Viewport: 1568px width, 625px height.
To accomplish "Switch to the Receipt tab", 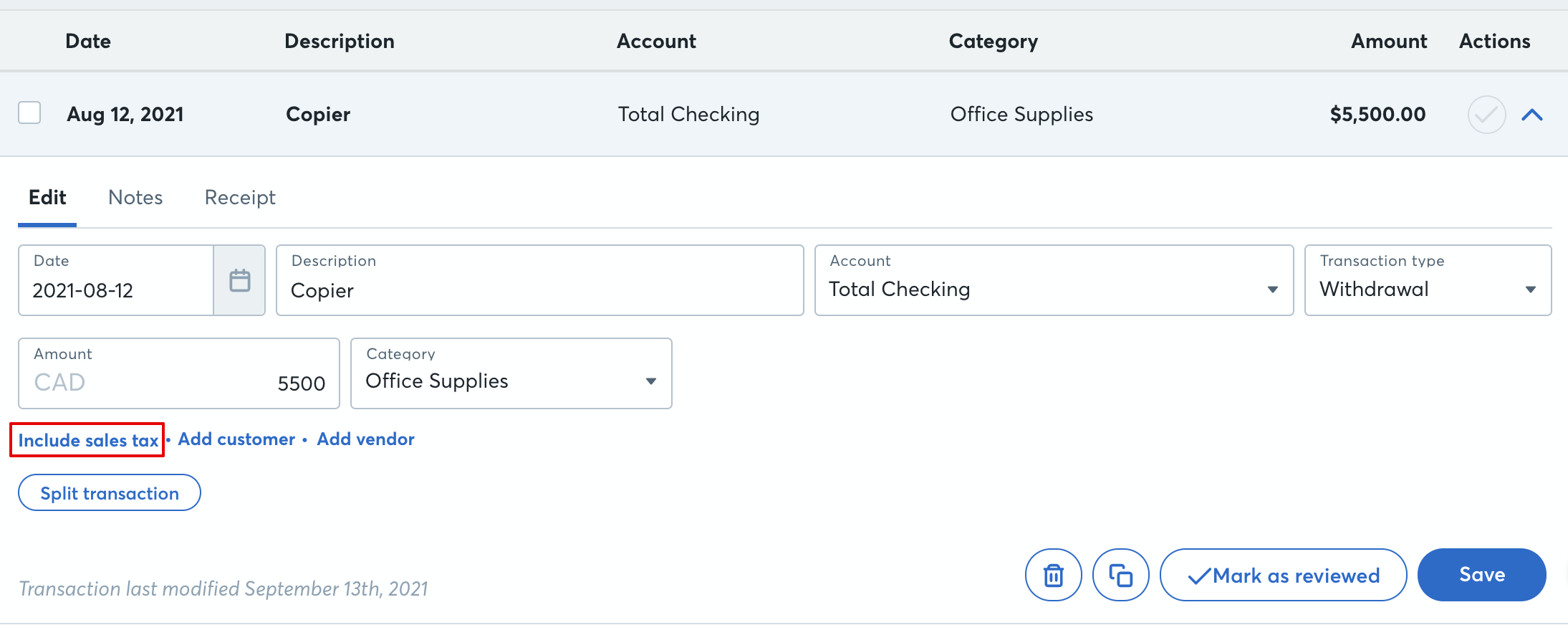I will click(x=240, y=198).
